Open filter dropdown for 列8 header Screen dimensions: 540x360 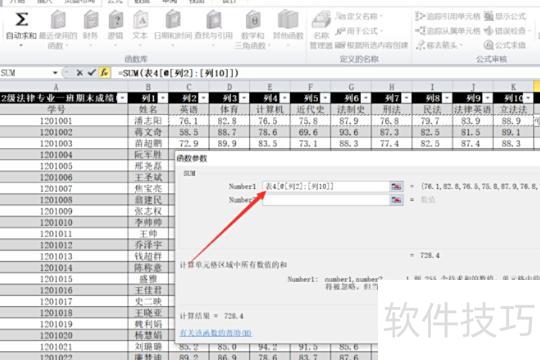pyautogui.click(x=447, y=99)
